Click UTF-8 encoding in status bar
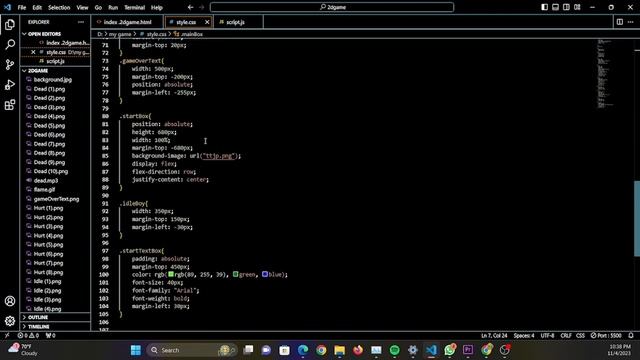This screenshot has height=360, width=640. tap(547, 336)
